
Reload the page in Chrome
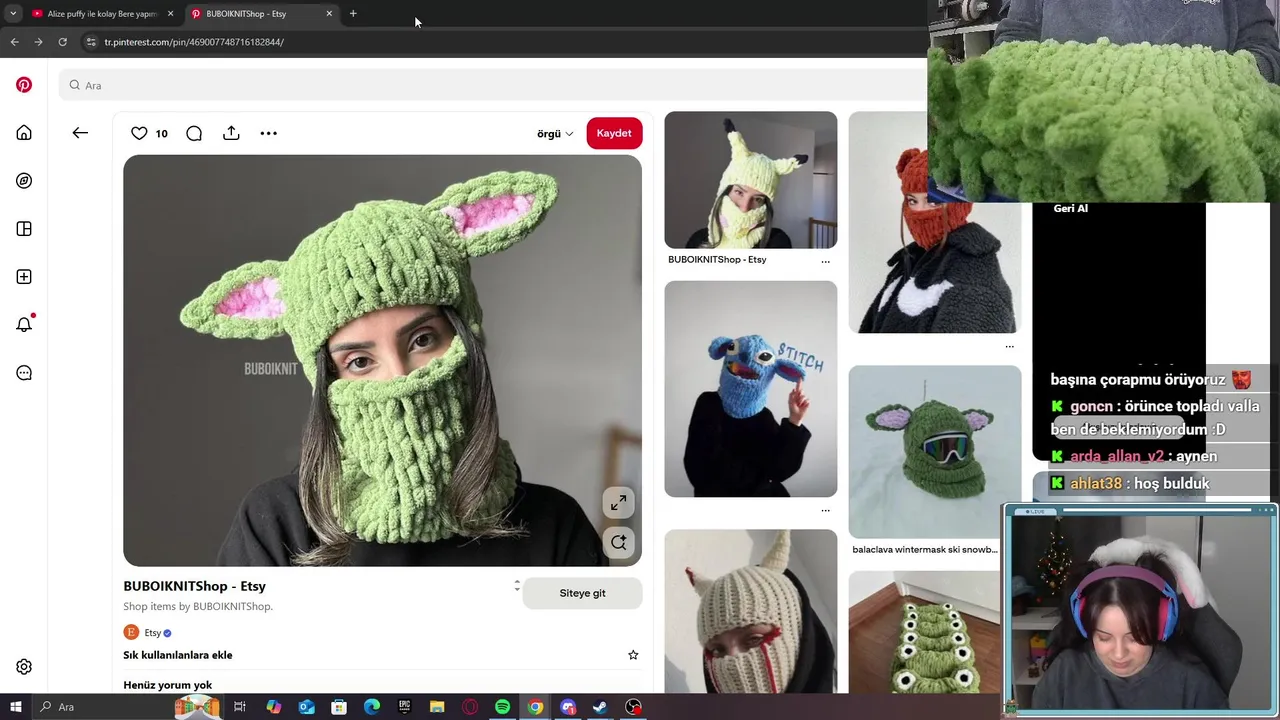click(62, 42)
